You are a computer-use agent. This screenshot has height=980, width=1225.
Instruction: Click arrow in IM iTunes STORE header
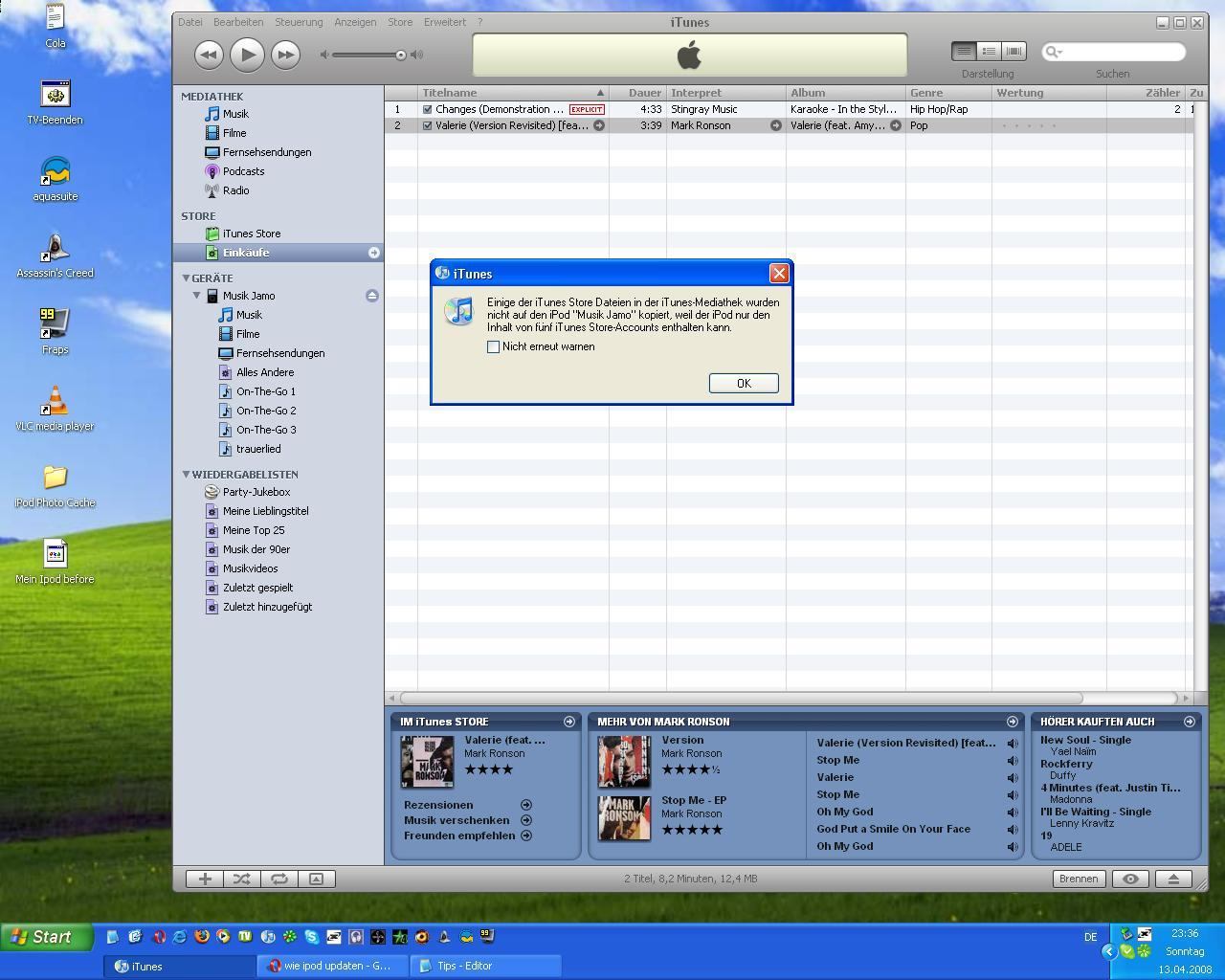click(x=569, y=722)
